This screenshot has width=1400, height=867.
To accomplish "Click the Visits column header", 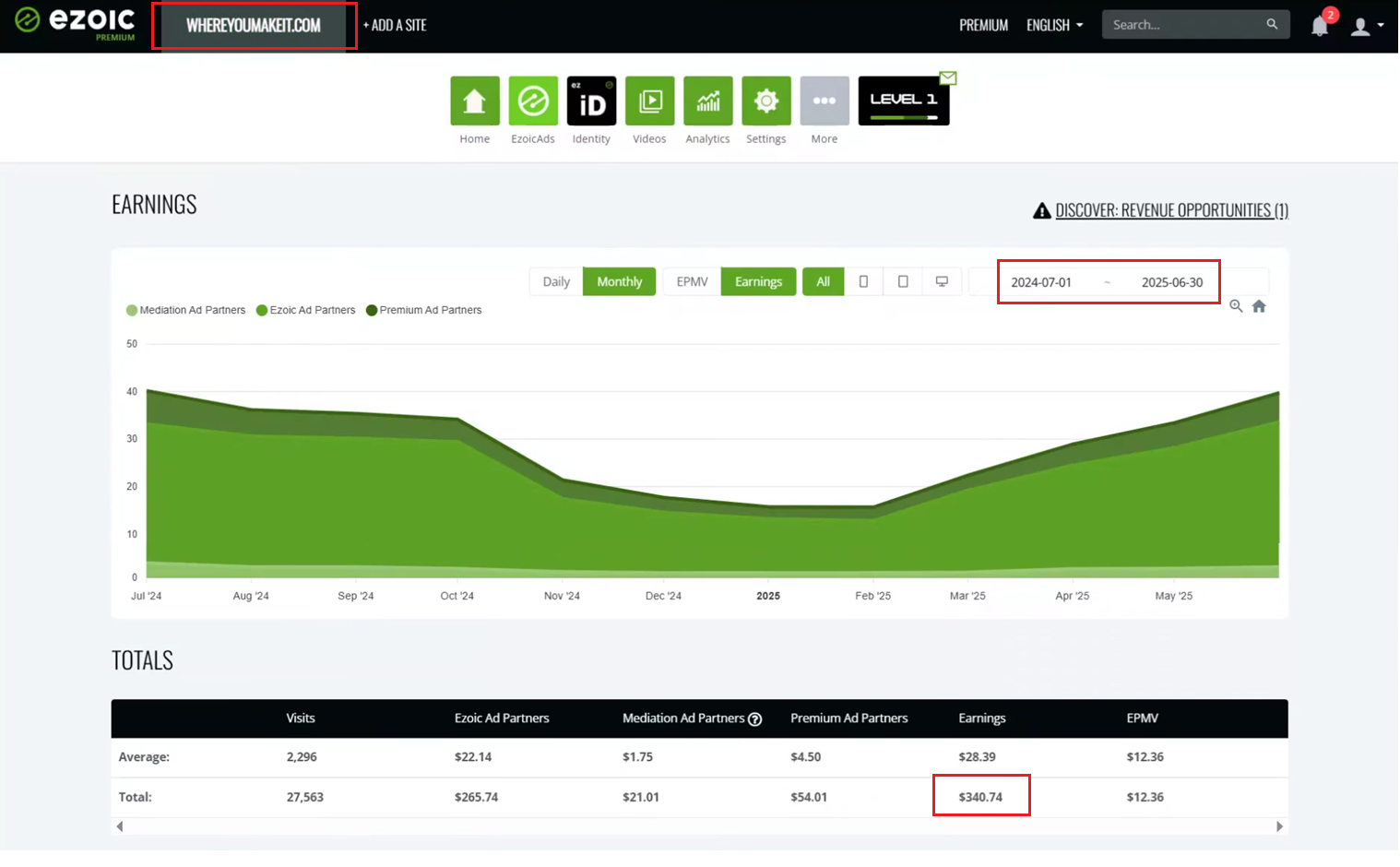I will tap(301, 719).
